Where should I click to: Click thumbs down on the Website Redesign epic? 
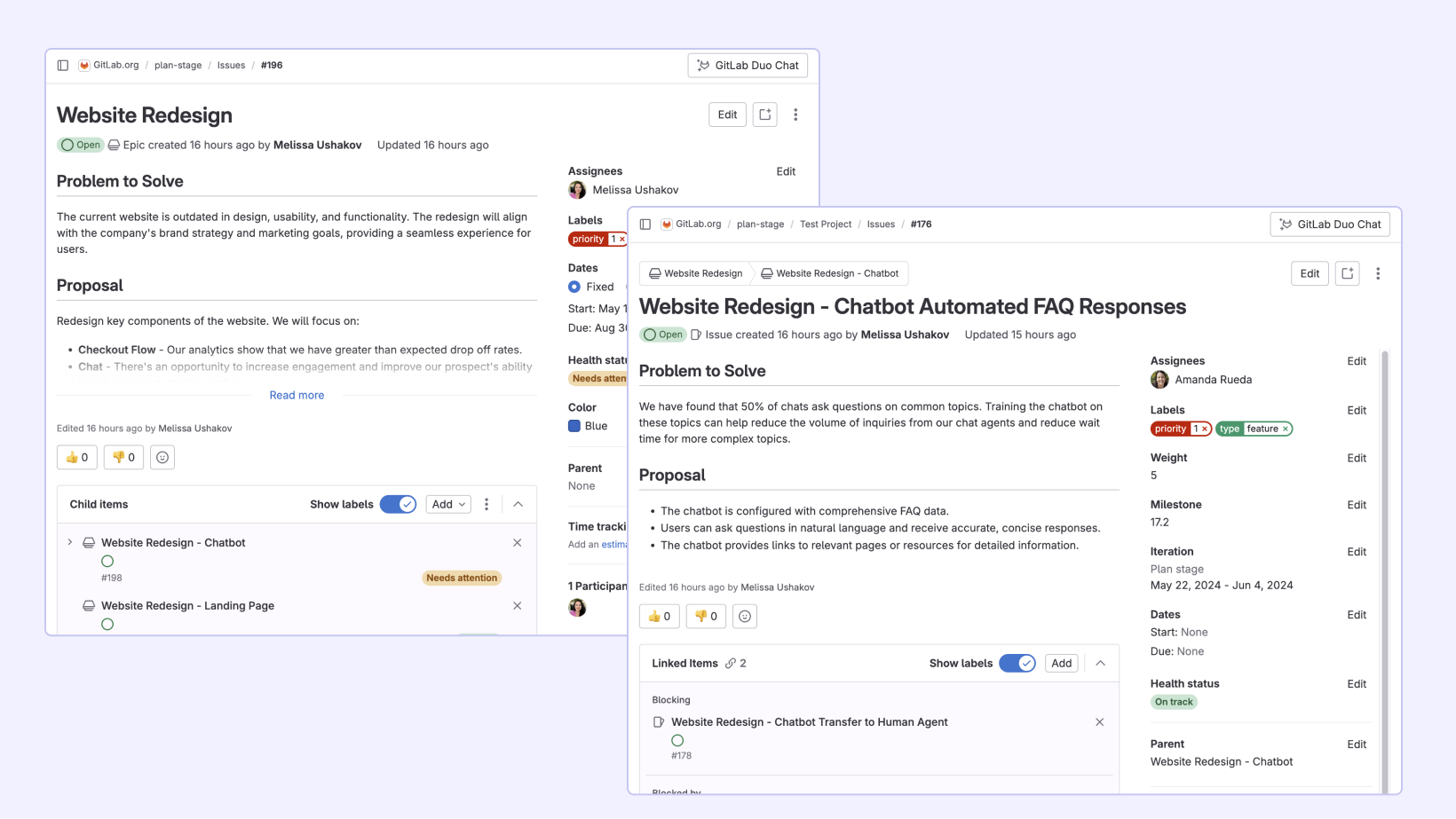[123, 457]
